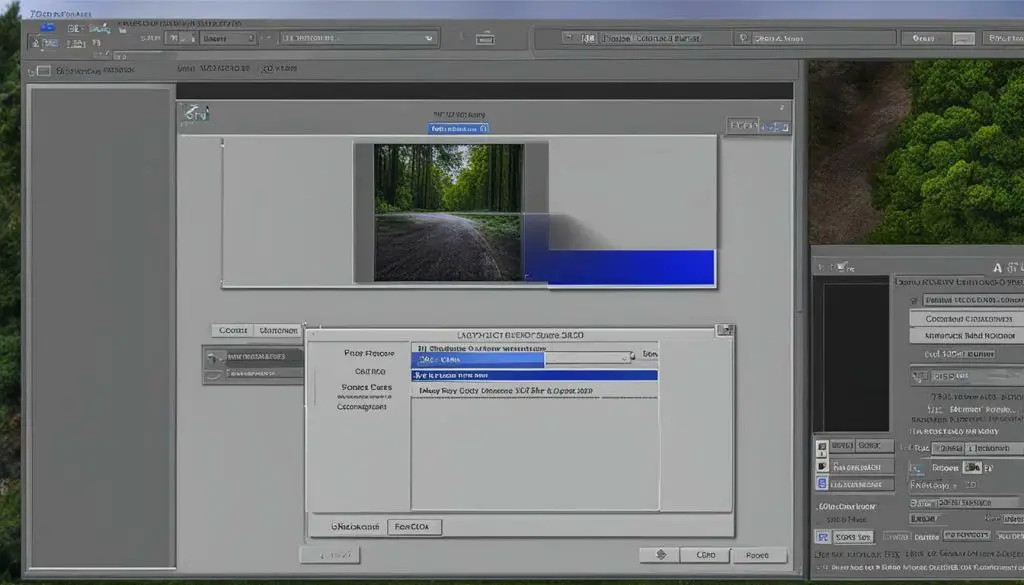The height and width of the screenshot is (585, 1024).
Task: Click the icon-only button in the bottom button row
Action: [x=660, y=555]
